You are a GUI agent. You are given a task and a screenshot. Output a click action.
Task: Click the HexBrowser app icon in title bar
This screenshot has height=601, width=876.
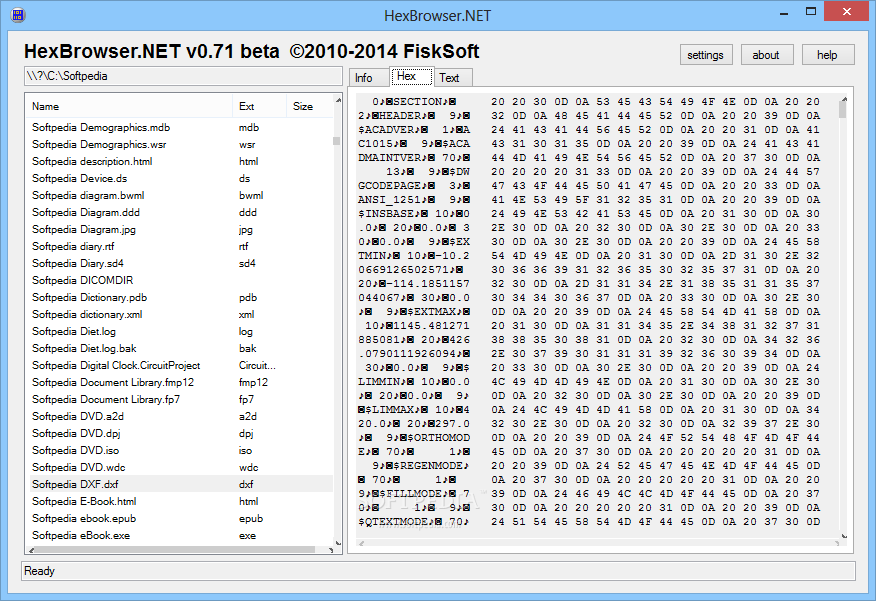pyautogui.click(x=17, y=15)
